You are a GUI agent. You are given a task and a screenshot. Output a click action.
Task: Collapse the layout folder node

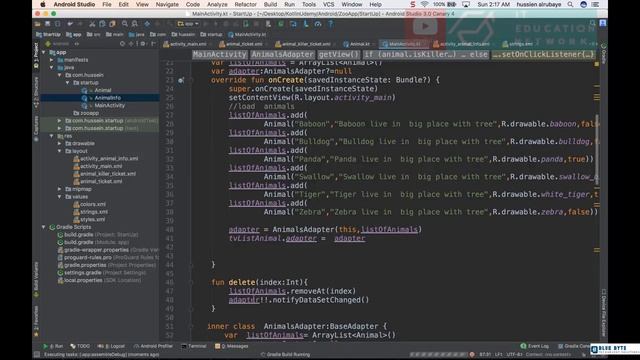(x=60, y=151)
